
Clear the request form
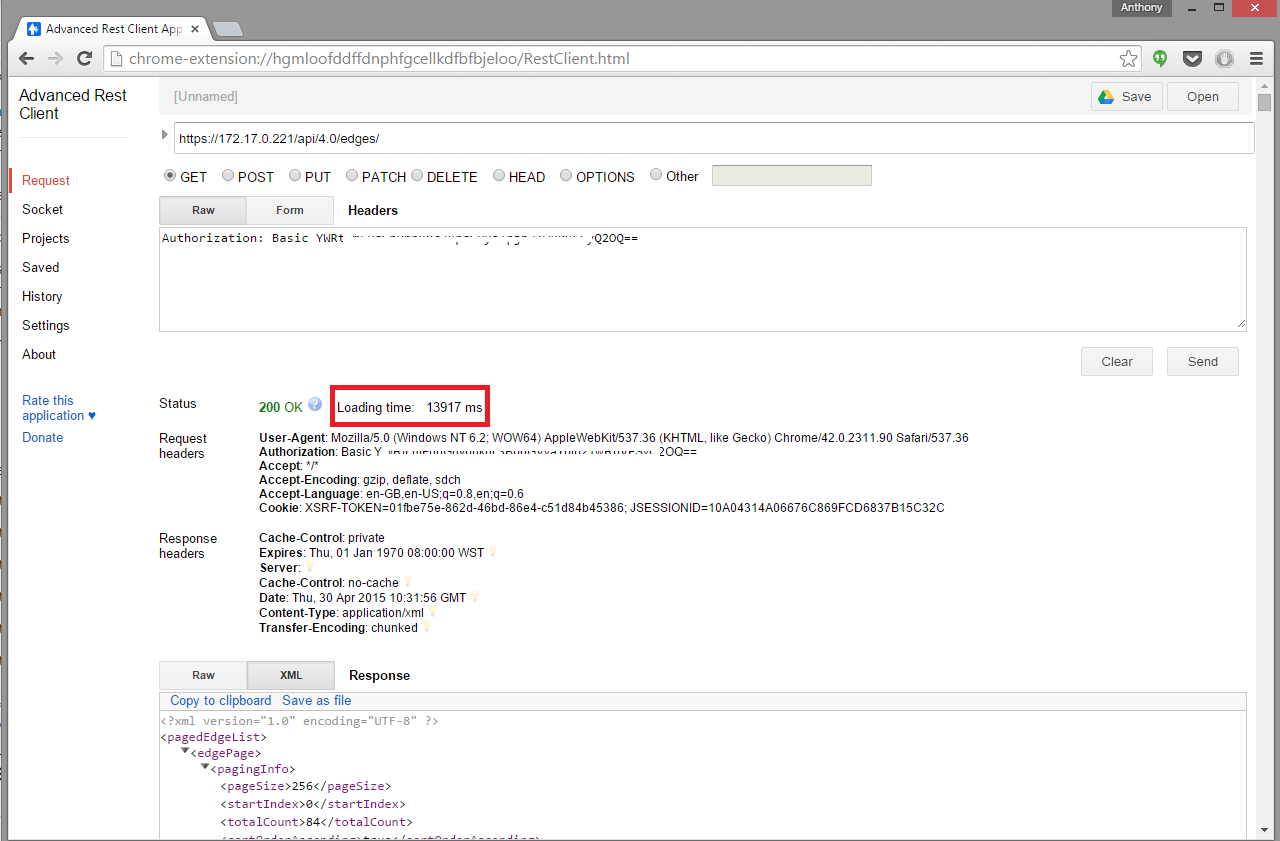tap(1117, 361)
